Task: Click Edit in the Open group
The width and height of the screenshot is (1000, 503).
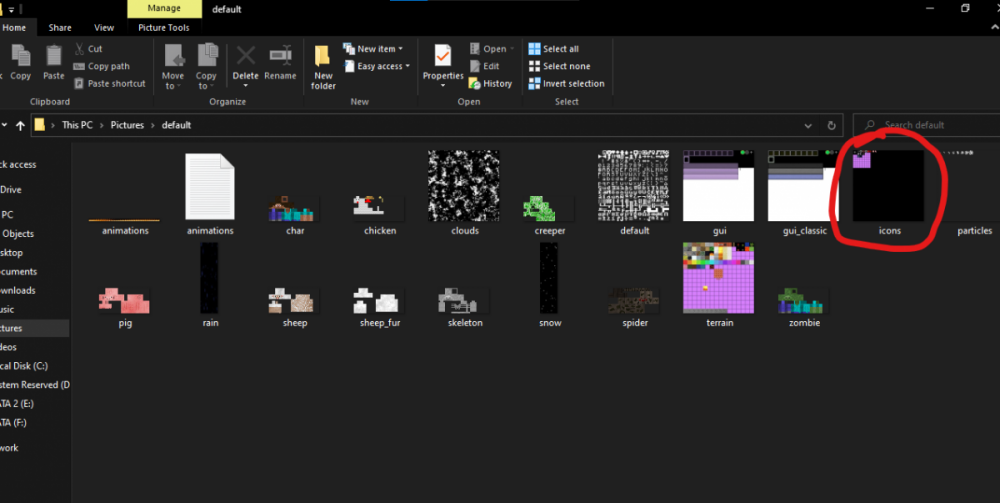Action: click(x=484, y=66)
